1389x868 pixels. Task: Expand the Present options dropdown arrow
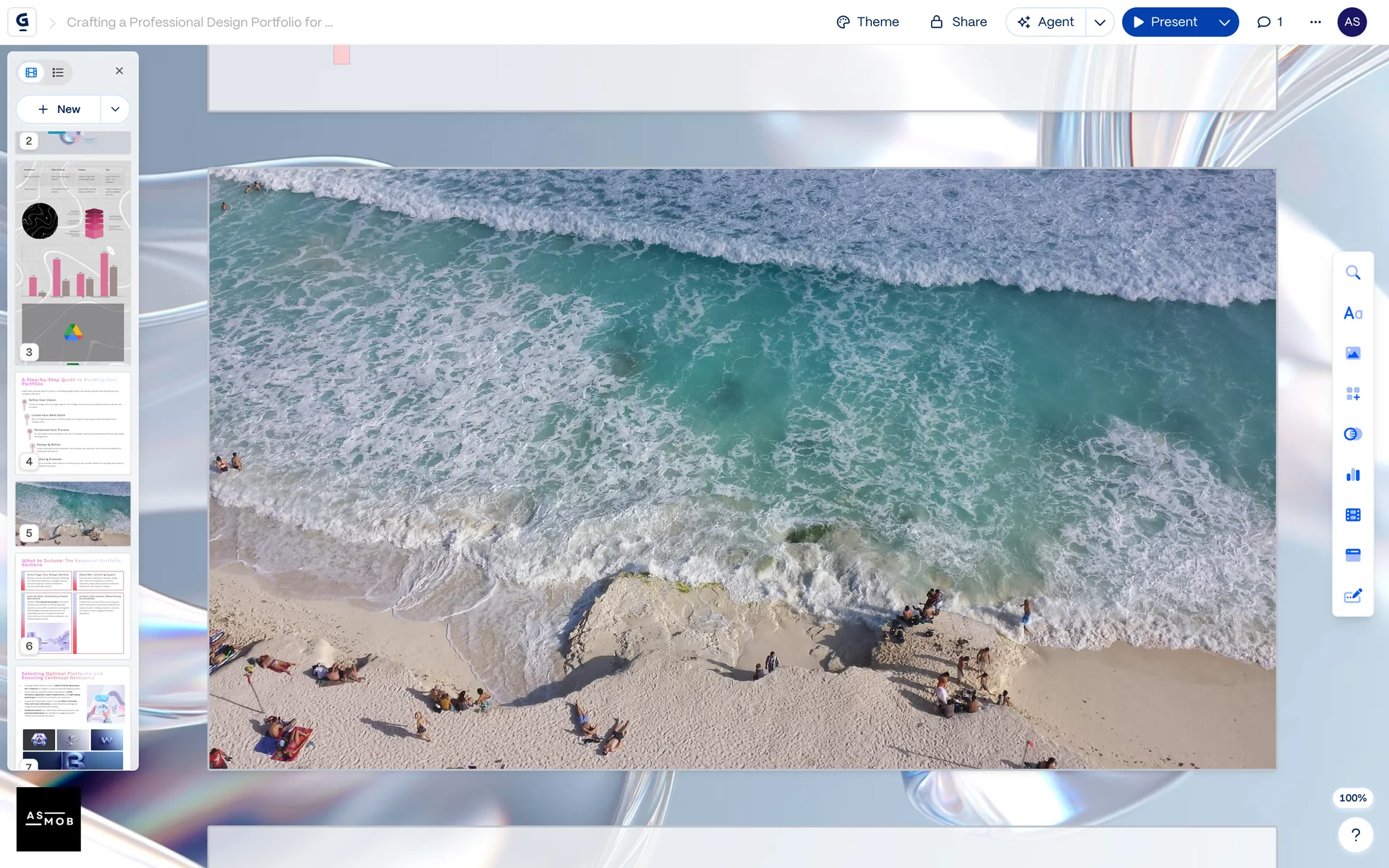(1224, 22)
